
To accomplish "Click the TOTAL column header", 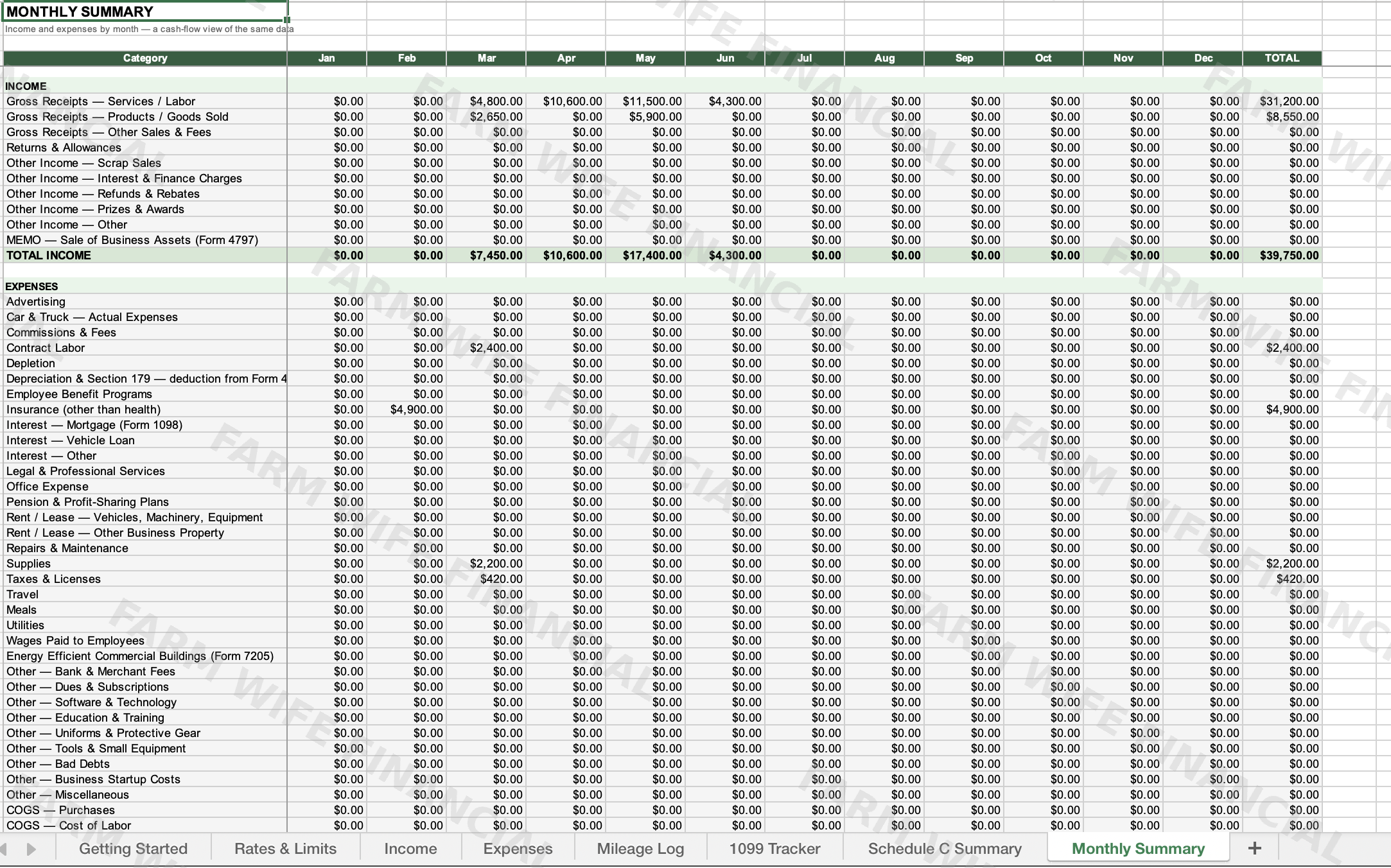I will point(1282,58).
